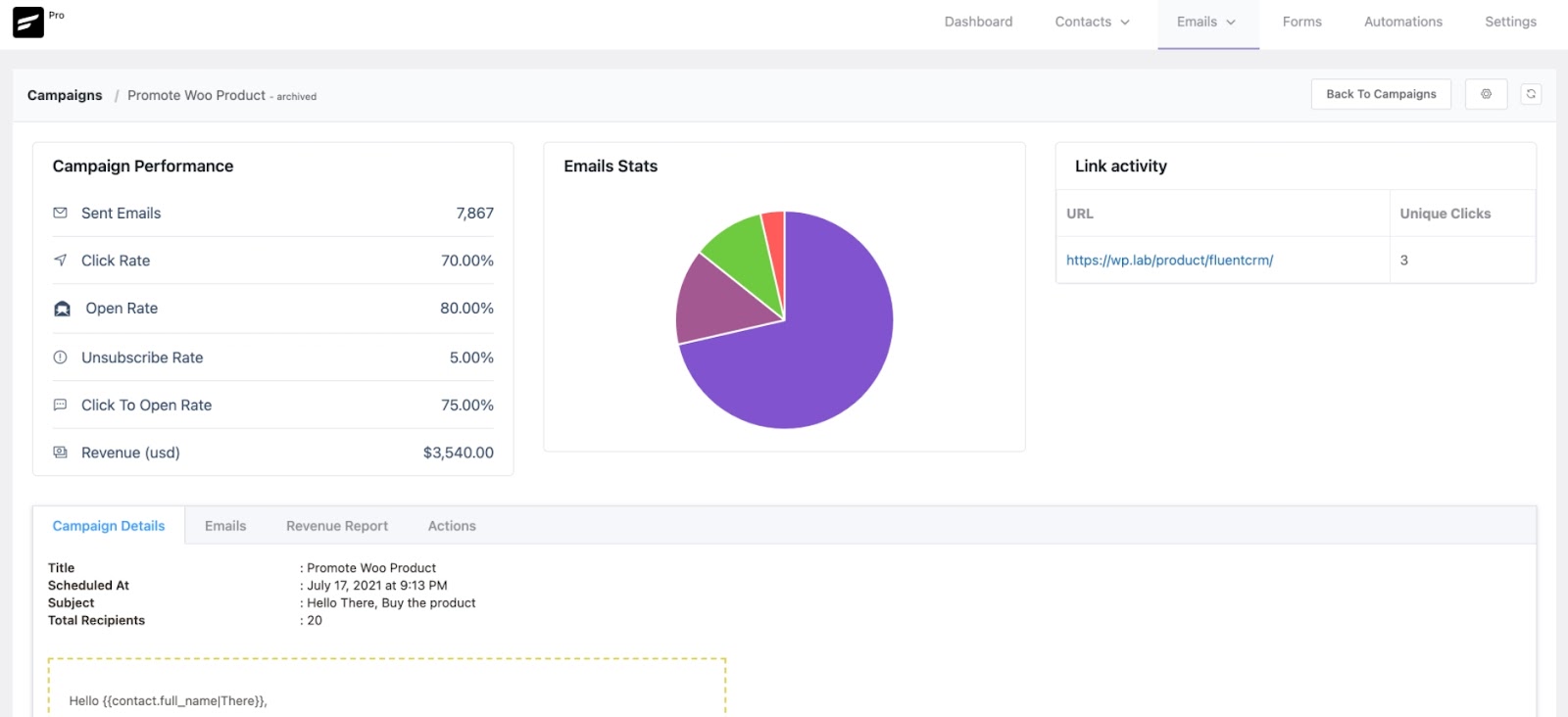Click the Sent Emails envelope icon
Screen dimensions: 1568x717
pyautogui.click(x=60, y=213)
